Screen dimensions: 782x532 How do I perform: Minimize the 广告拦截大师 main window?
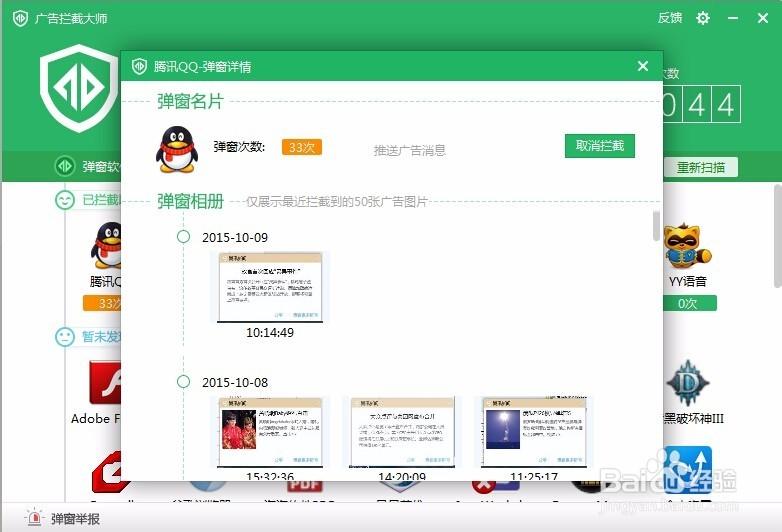pyautogui.click(x=733, y=18)
